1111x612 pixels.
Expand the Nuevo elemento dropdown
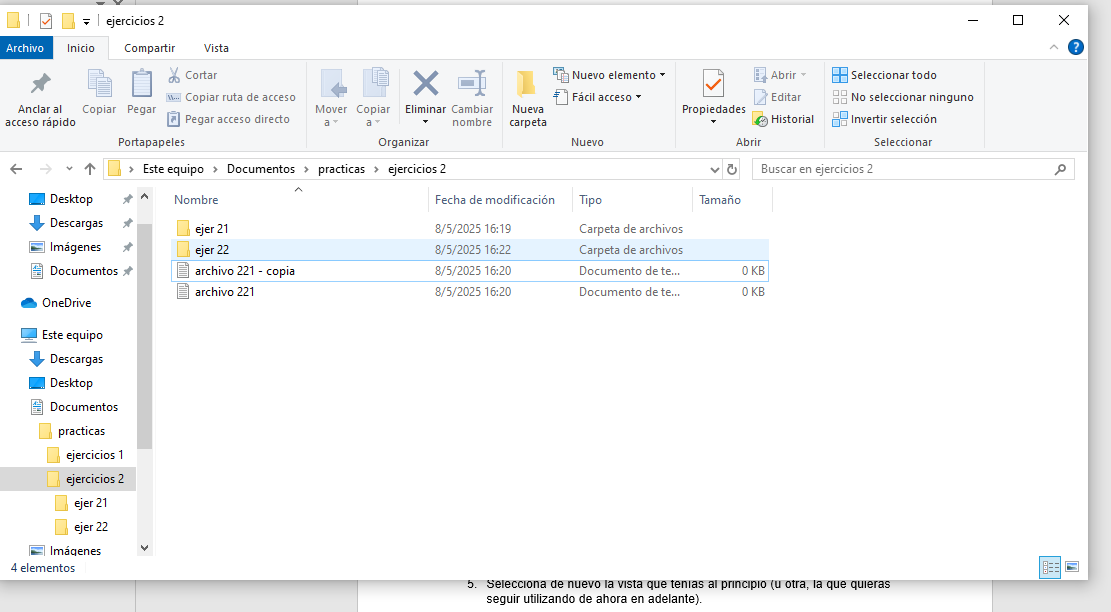pos(609,75)
